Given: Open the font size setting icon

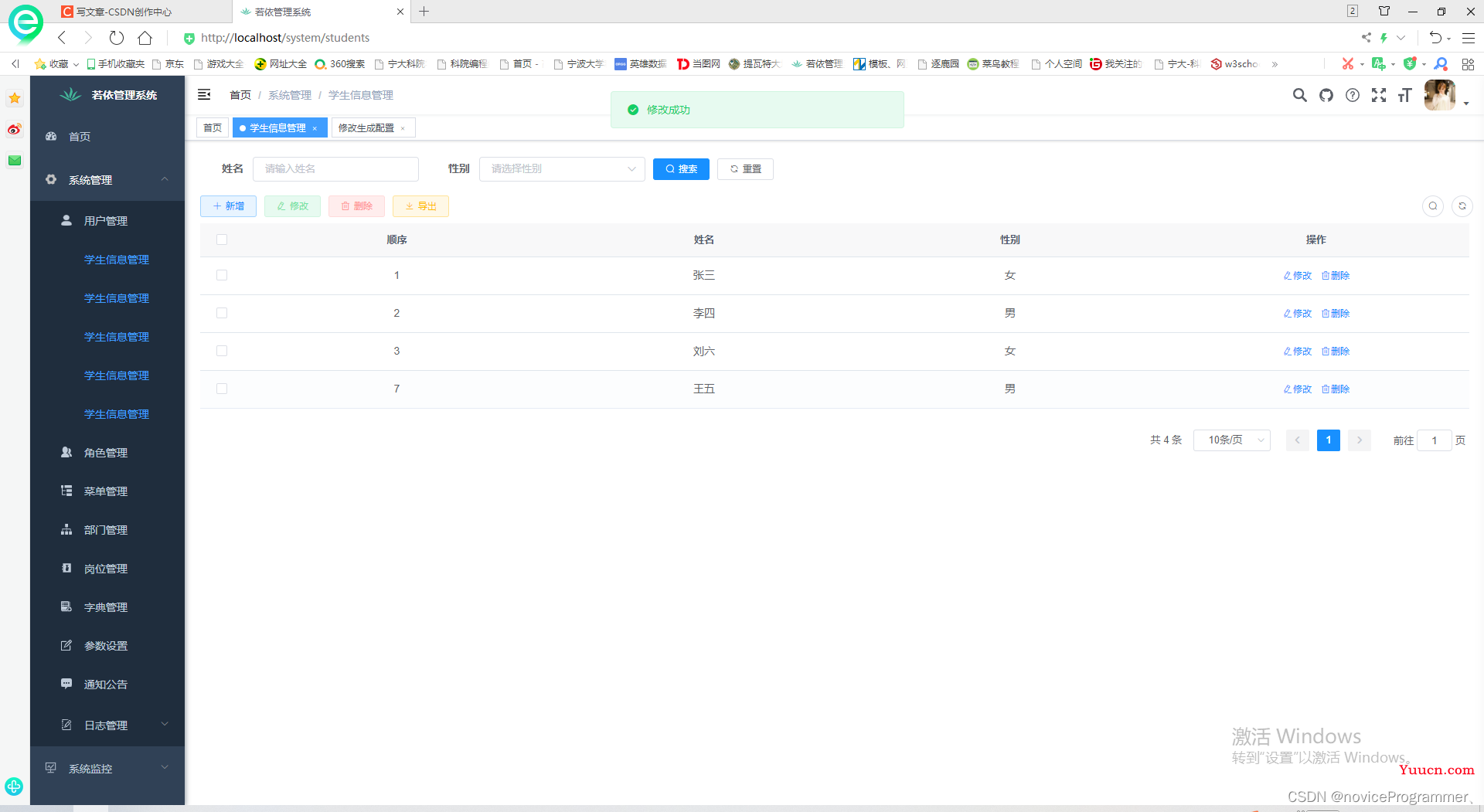Looking at the screenshot, I should [1405, 95].
